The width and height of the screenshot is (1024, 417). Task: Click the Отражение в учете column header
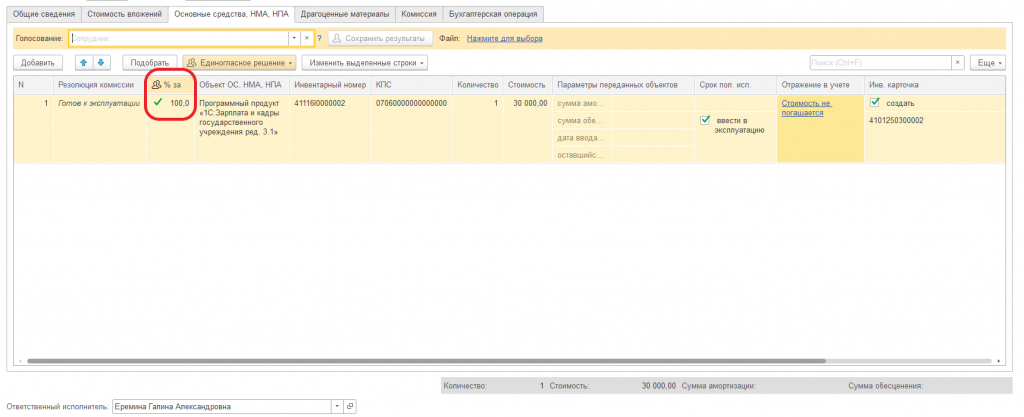tap(820, 85)
